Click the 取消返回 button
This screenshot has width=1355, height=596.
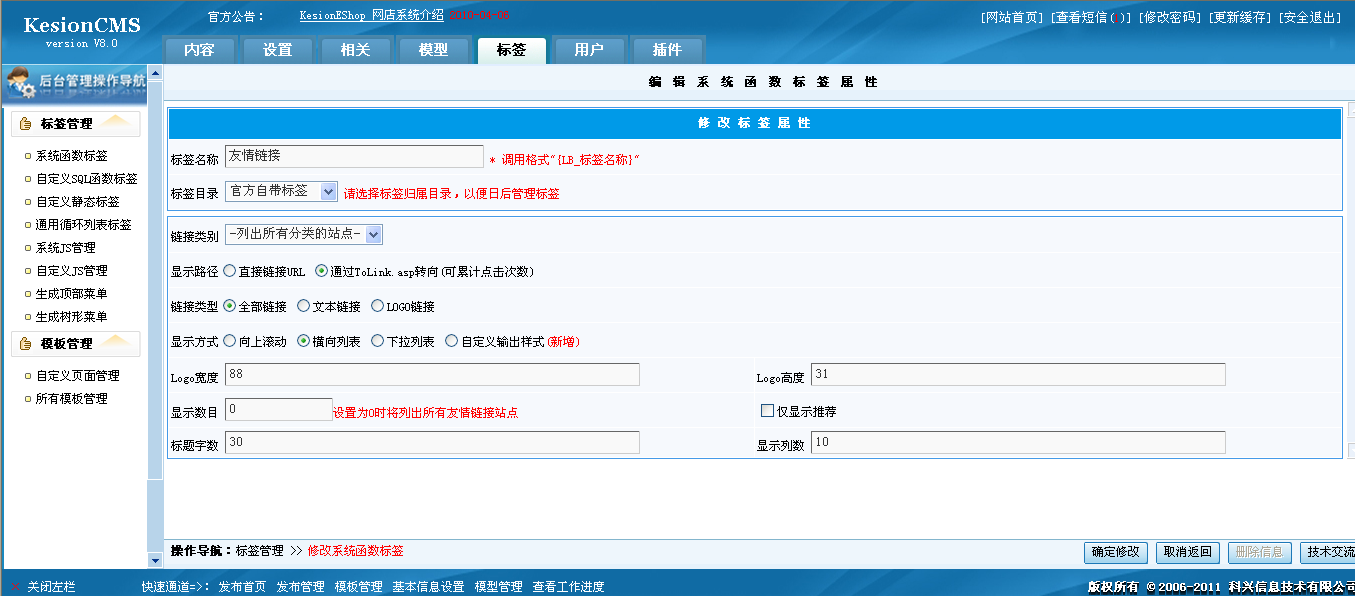click(1187, 553)
